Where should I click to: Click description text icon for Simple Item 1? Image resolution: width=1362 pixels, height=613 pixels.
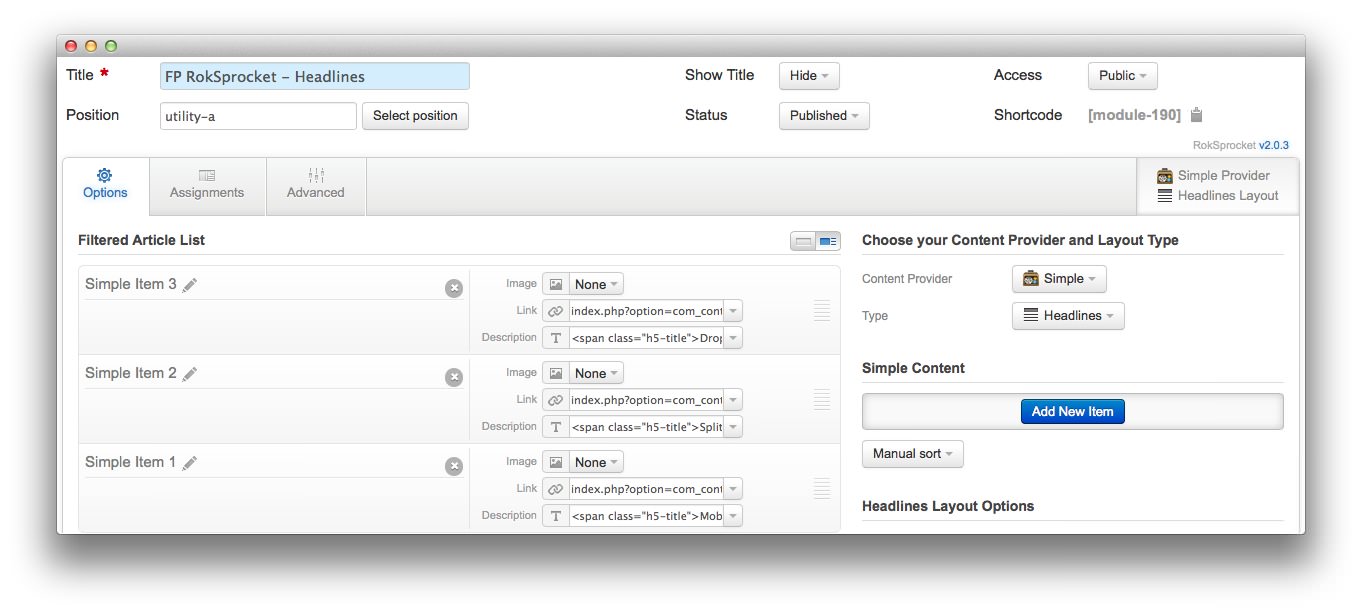tap(556, 516)
